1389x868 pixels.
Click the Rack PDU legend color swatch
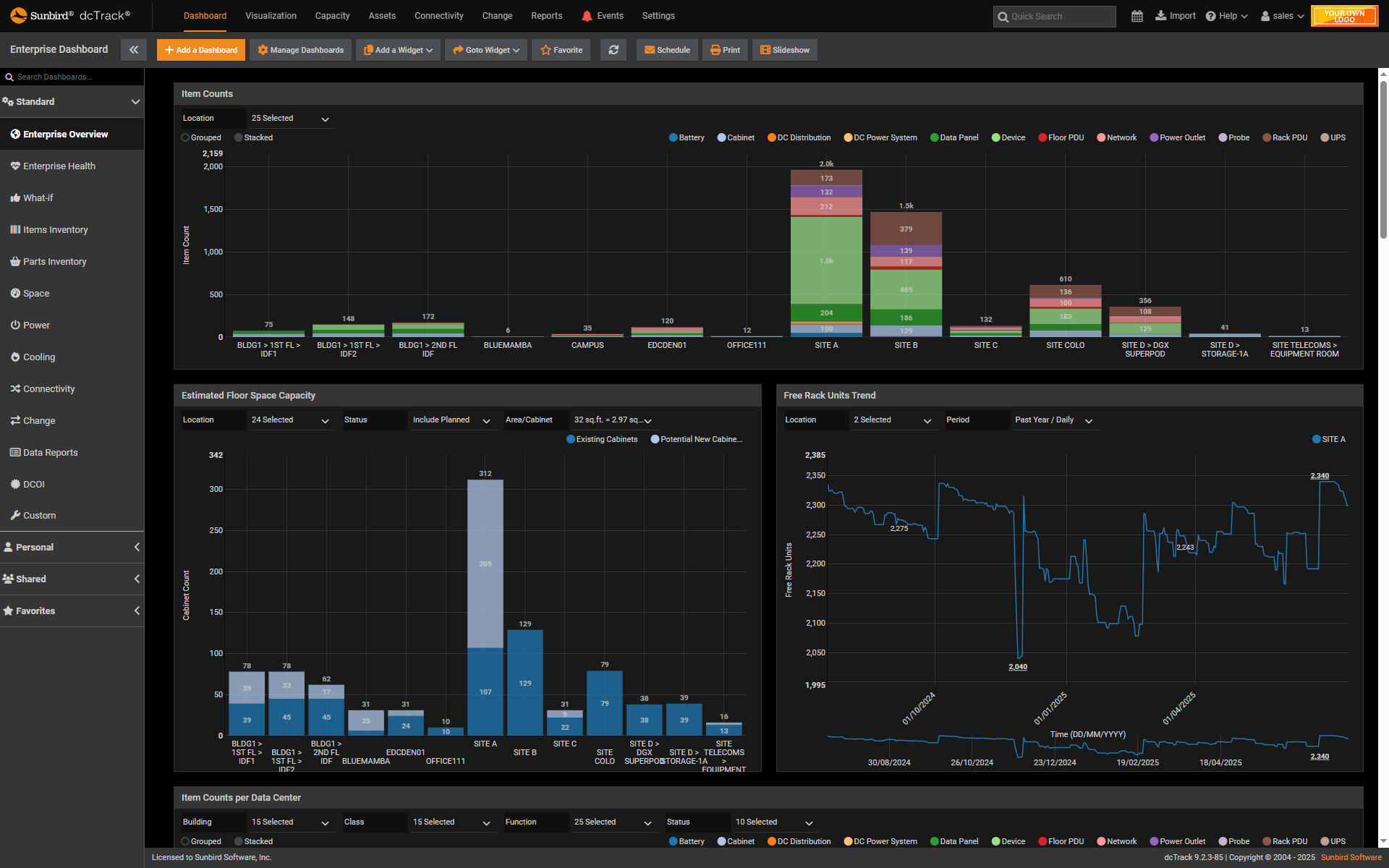[1267, 137]
